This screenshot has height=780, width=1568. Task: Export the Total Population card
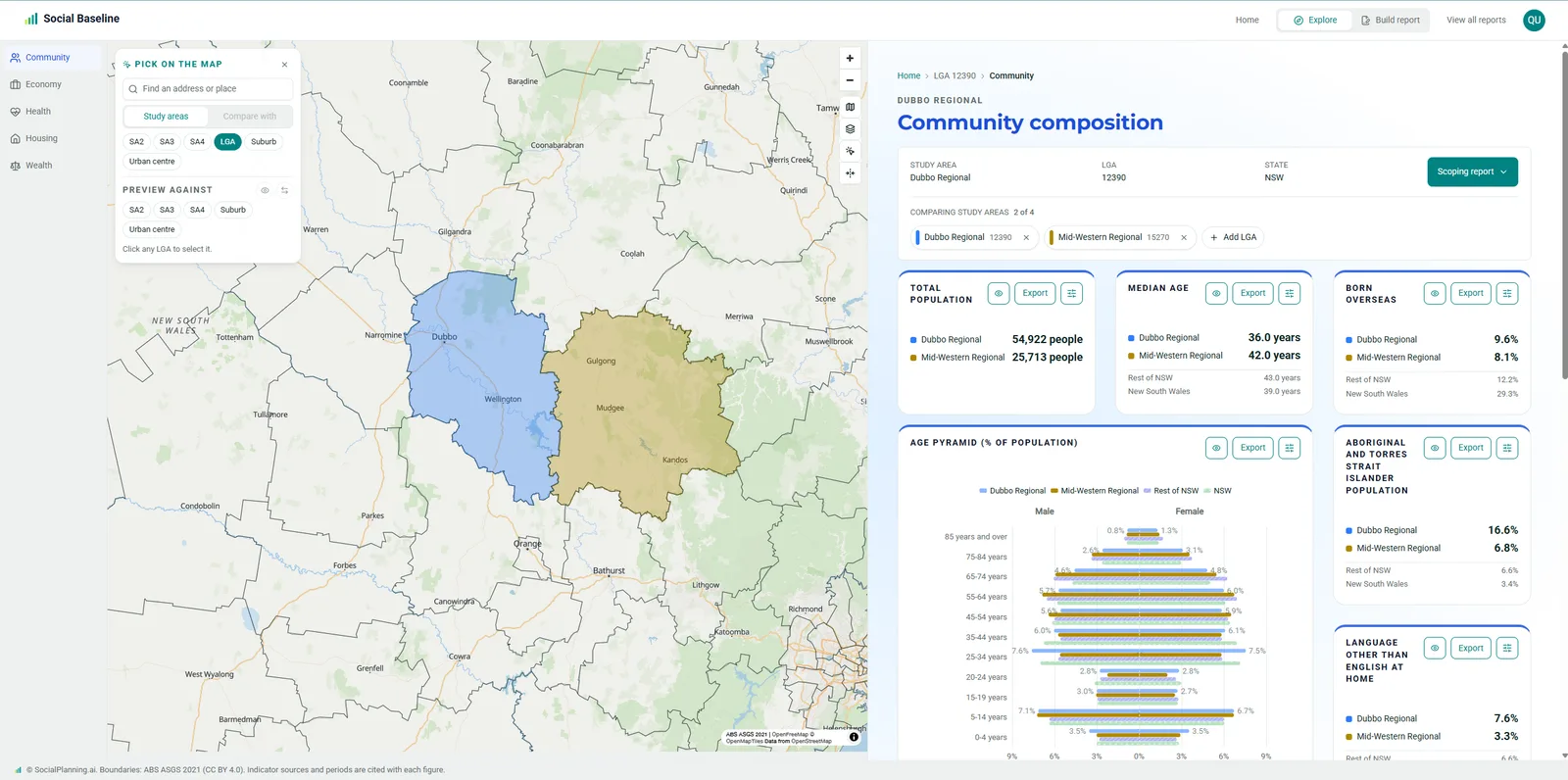click(x=1035, y=293)
